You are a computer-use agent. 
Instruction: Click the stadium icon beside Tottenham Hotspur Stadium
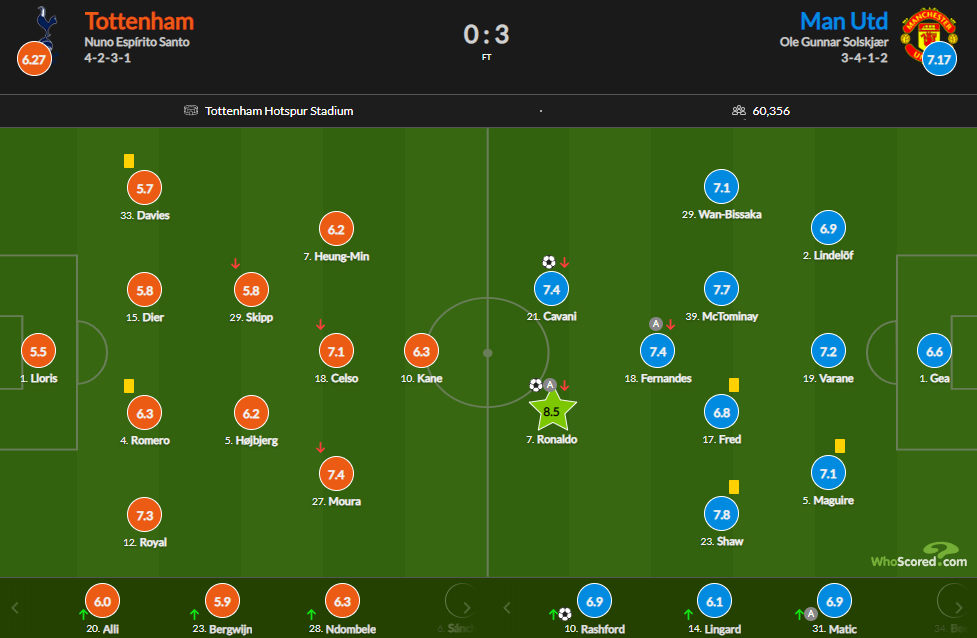tap(191, 110)
